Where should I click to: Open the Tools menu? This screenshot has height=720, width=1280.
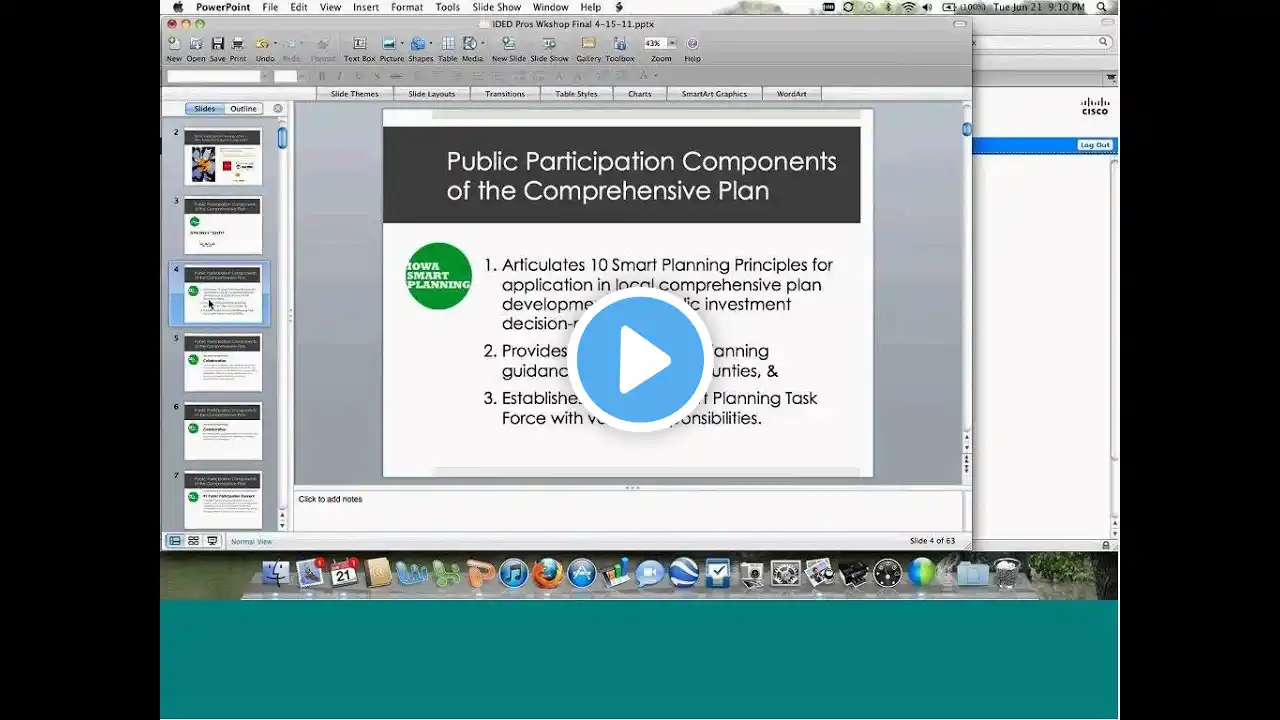448,7
